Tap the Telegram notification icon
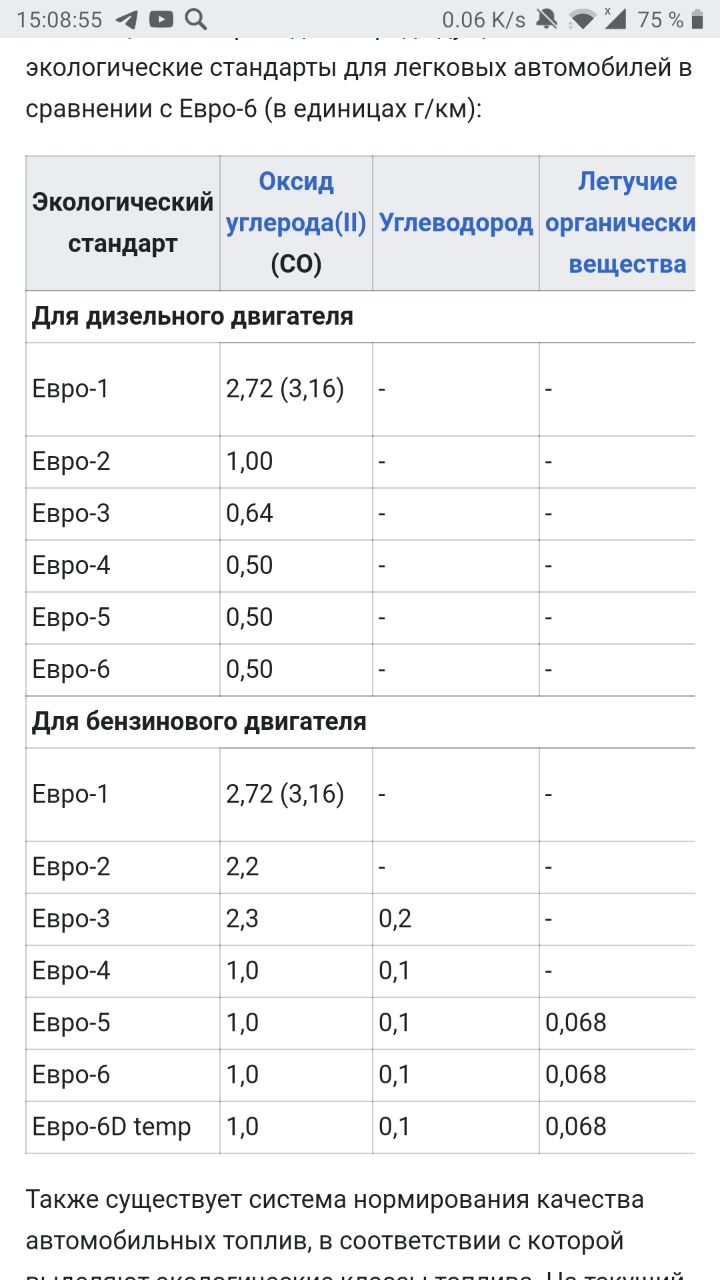 pos(126,19)
